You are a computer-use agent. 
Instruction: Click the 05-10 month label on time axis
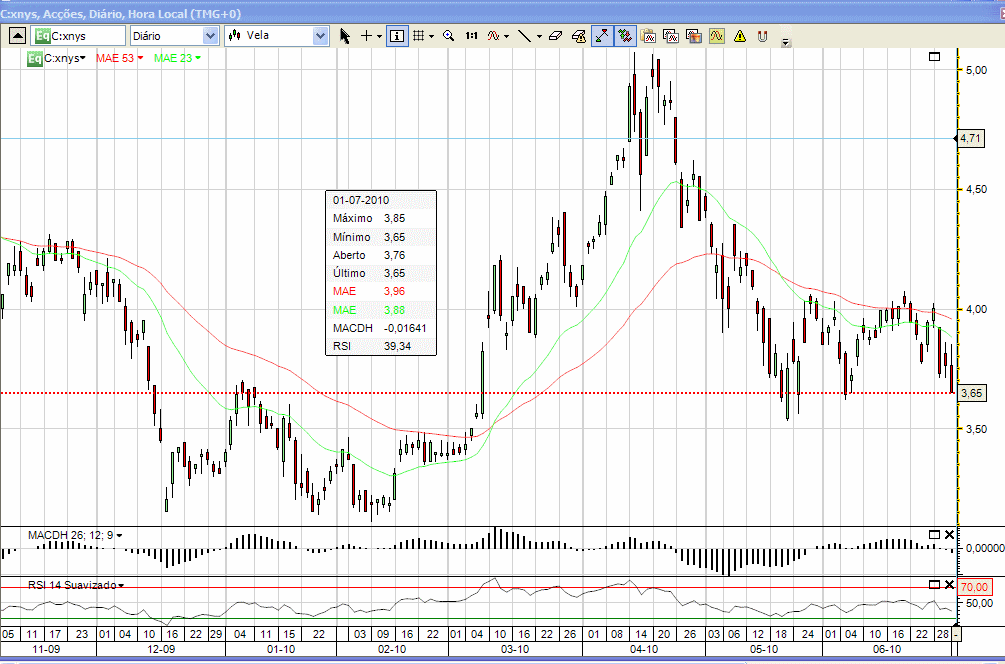764,649
